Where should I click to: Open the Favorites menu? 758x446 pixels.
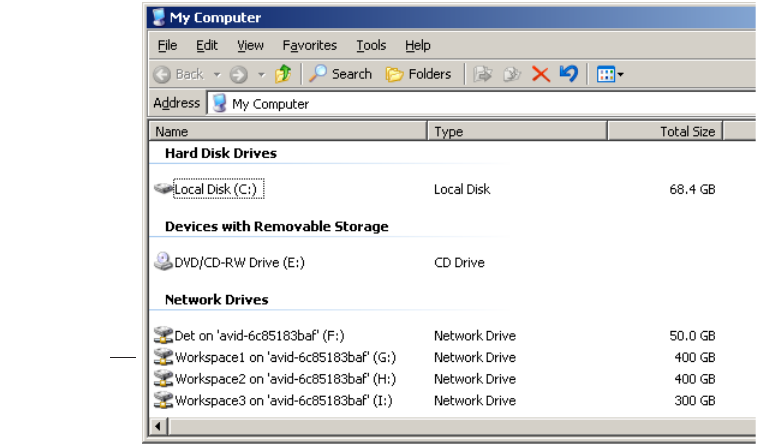coord(309,45)
